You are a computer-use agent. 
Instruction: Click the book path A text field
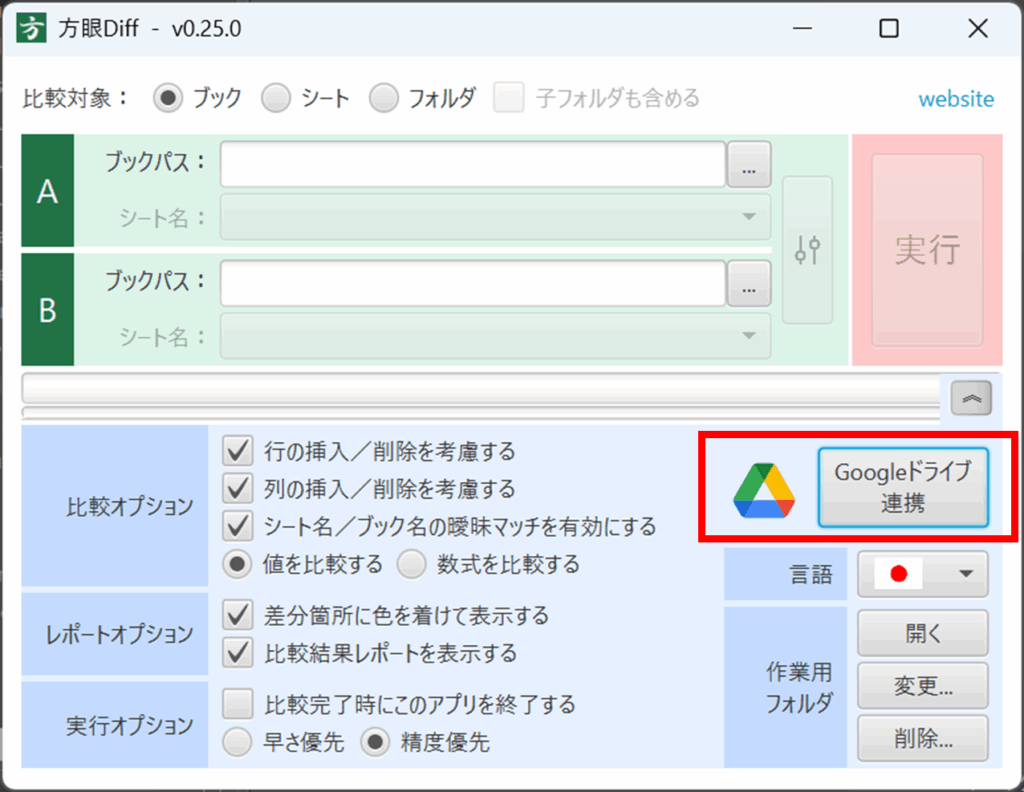[x=472, y=165]
